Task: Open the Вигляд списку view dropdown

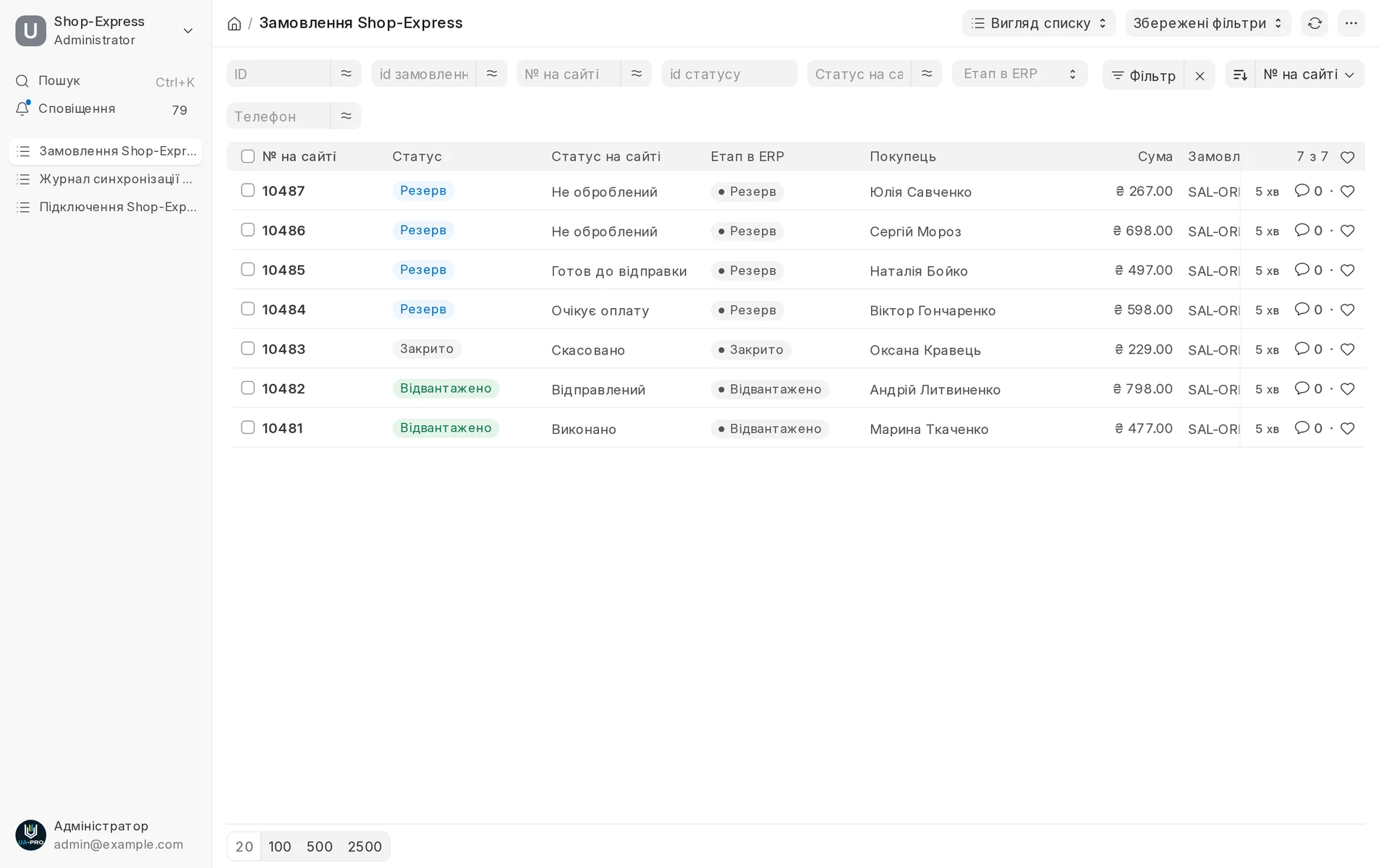Action: (1039, 23)
